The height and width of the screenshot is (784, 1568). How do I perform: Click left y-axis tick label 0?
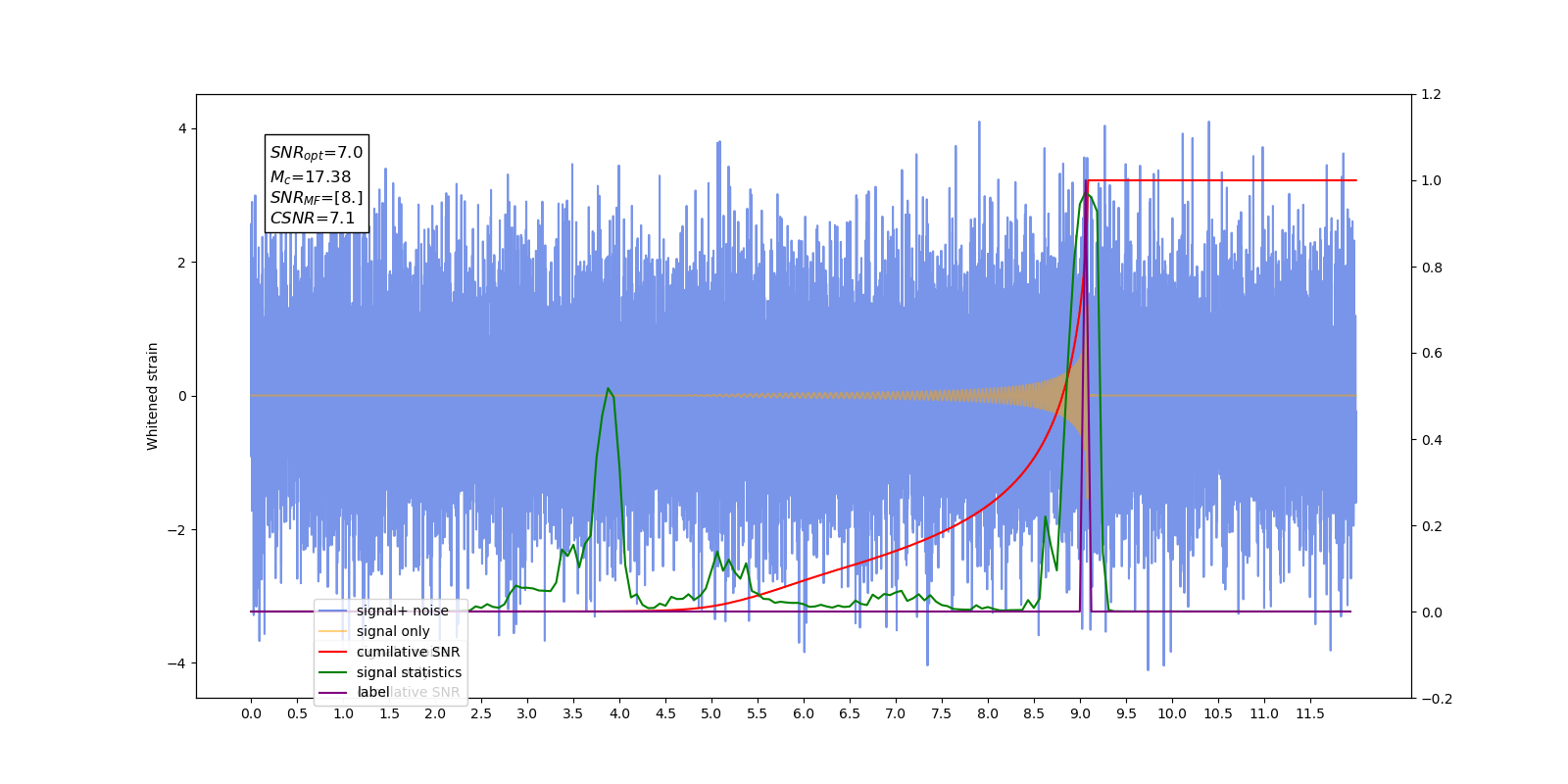[182, 396]
